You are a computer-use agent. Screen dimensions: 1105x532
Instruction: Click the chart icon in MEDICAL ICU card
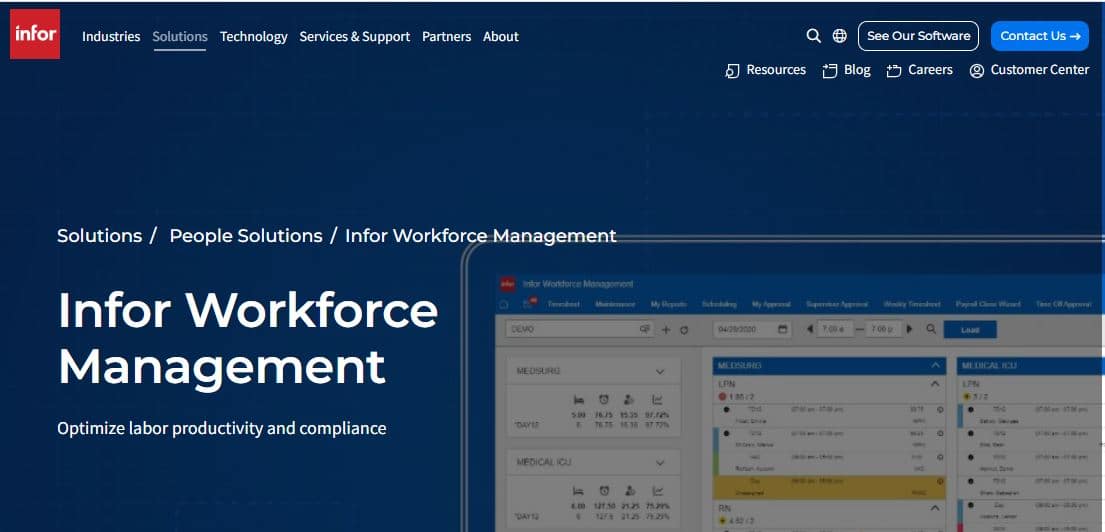coord(658,490)
